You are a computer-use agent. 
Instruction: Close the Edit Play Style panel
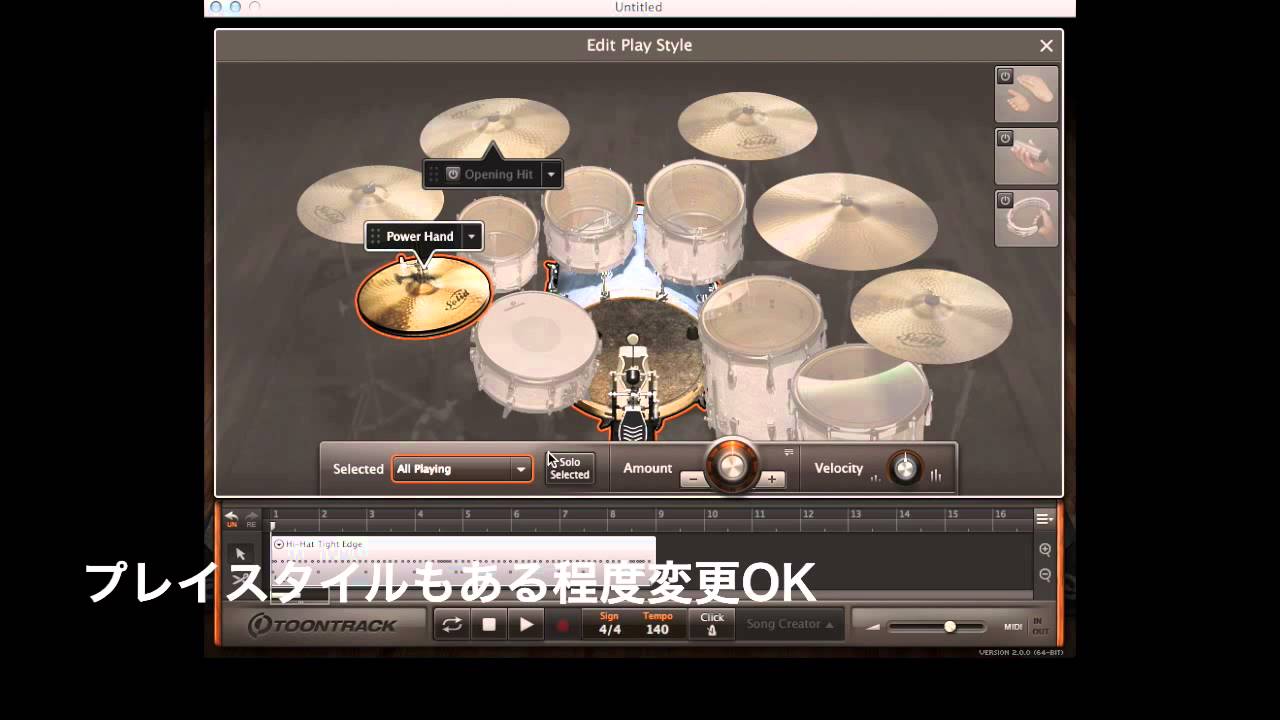click(1046, 46)
